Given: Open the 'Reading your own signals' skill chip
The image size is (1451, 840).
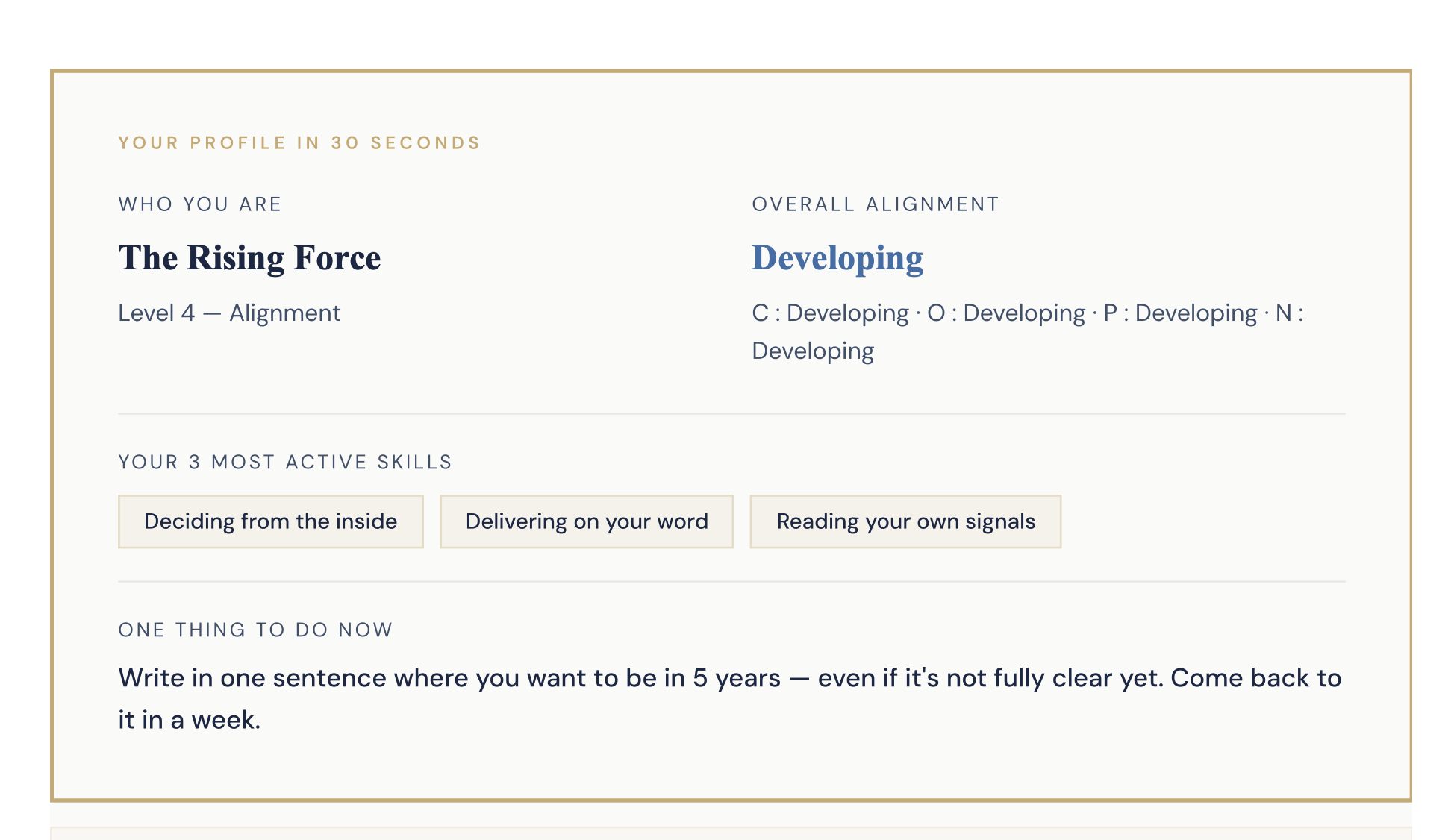Looking at the screenshot, I should tap(905, 521).
